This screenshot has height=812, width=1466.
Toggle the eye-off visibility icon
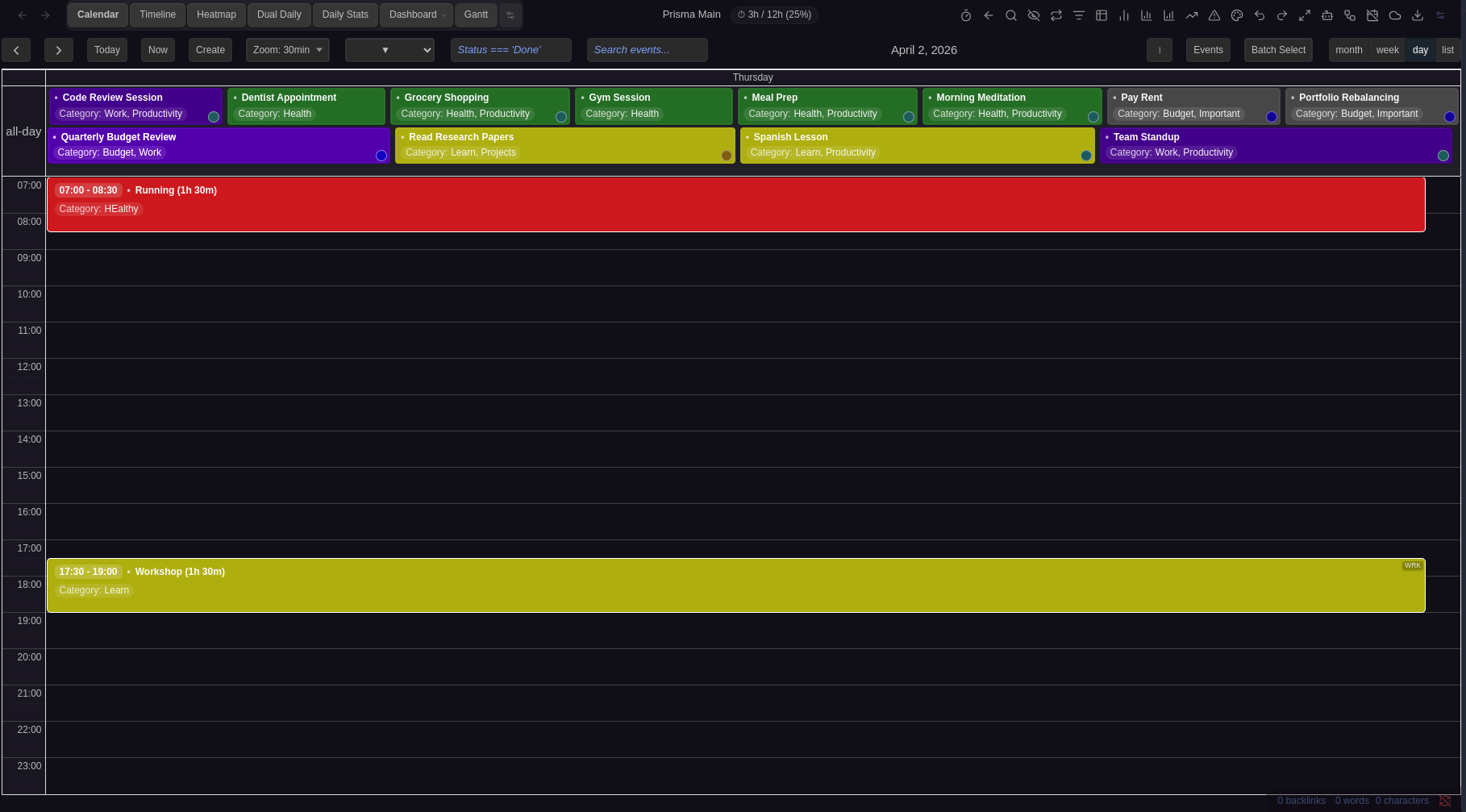1034,15
